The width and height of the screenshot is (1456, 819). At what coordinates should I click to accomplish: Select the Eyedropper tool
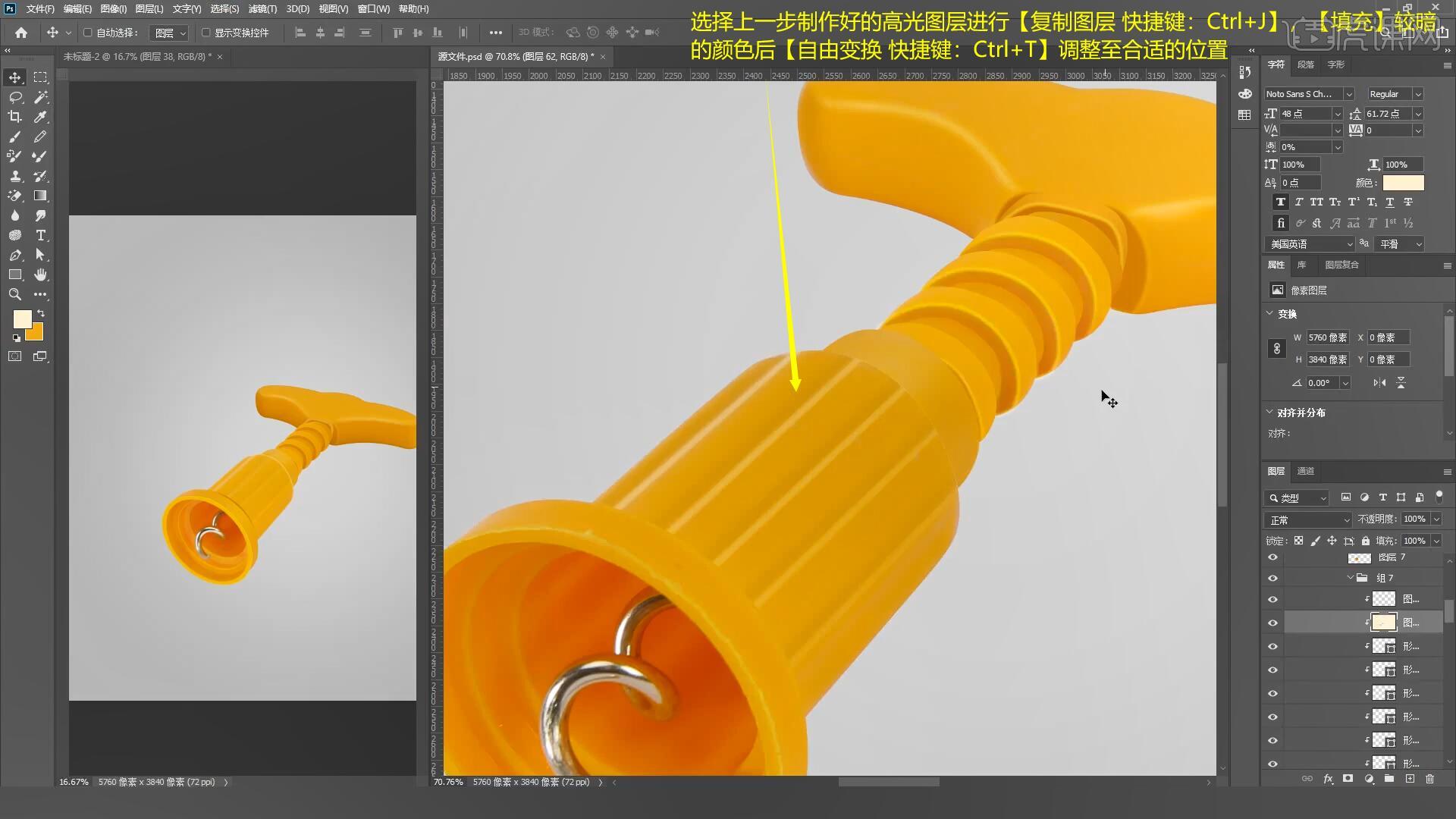click(x=40, y=117)
